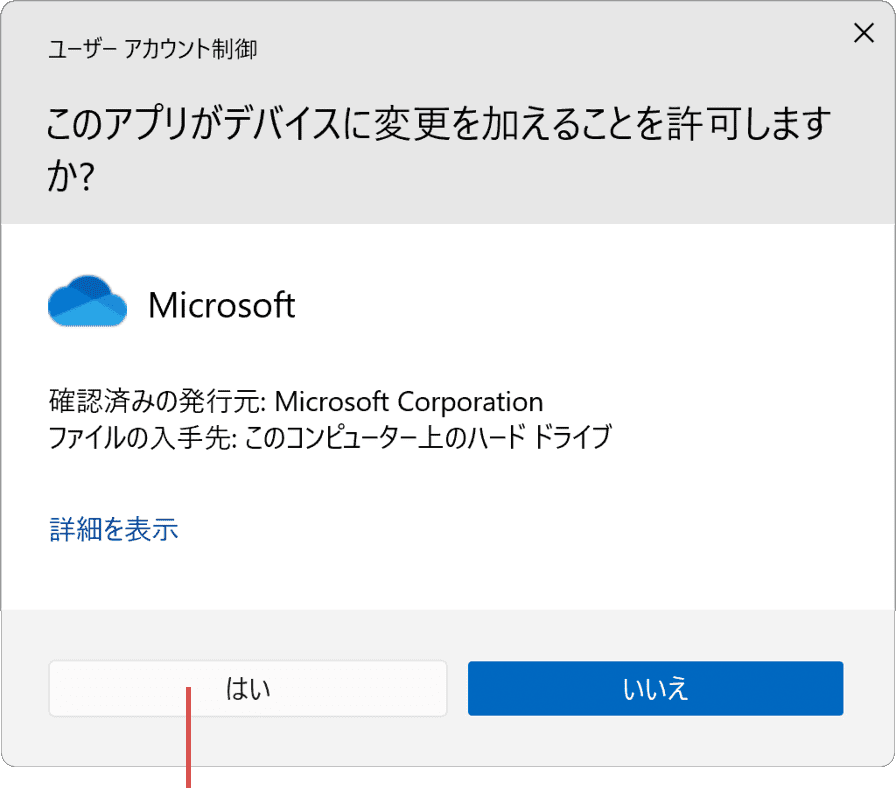Image resolution: width=896 pixels, height=788 pixels.
Task: Click the gray header area beside the title
Action: [549, 49]
